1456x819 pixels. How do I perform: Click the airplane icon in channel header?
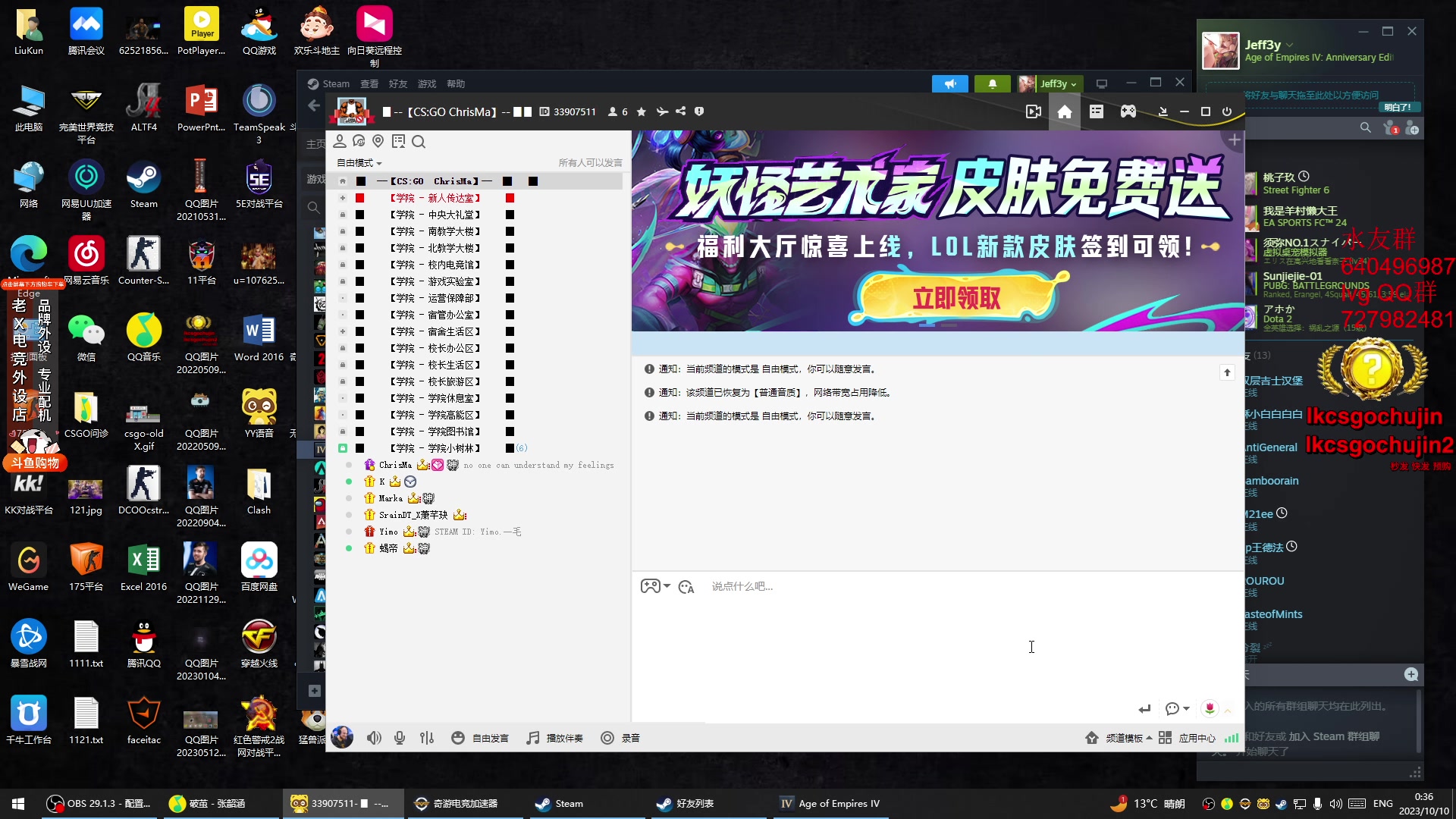point(662,112)
